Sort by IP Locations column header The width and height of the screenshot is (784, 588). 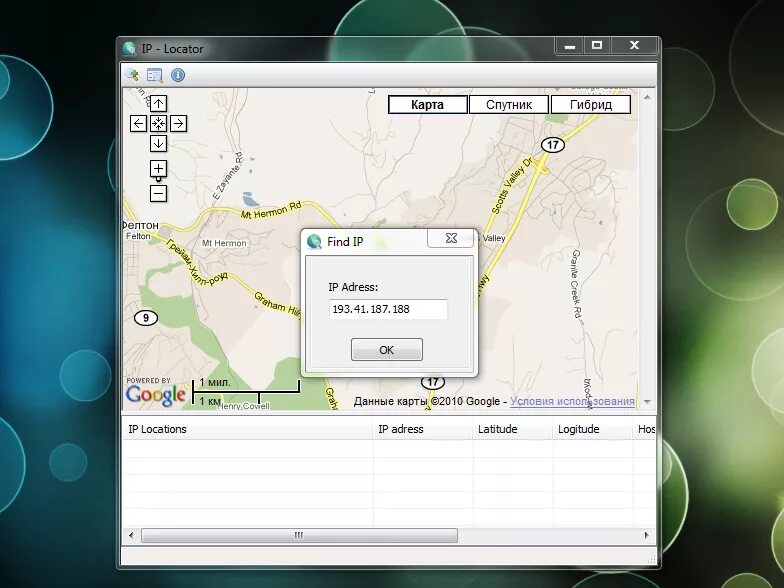pos(248,429)
